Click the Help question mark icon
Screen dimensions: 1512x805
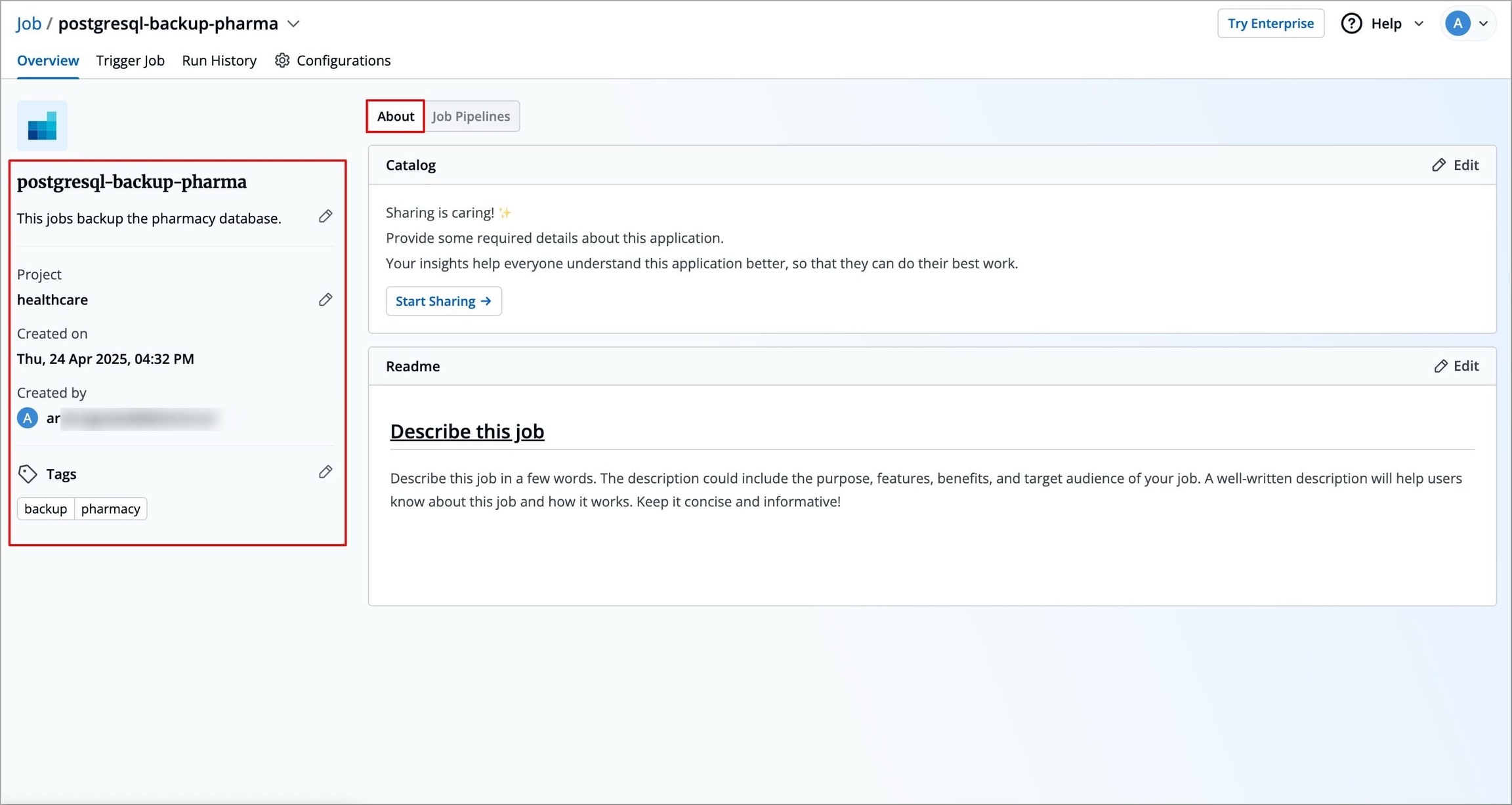point(1351,24)
